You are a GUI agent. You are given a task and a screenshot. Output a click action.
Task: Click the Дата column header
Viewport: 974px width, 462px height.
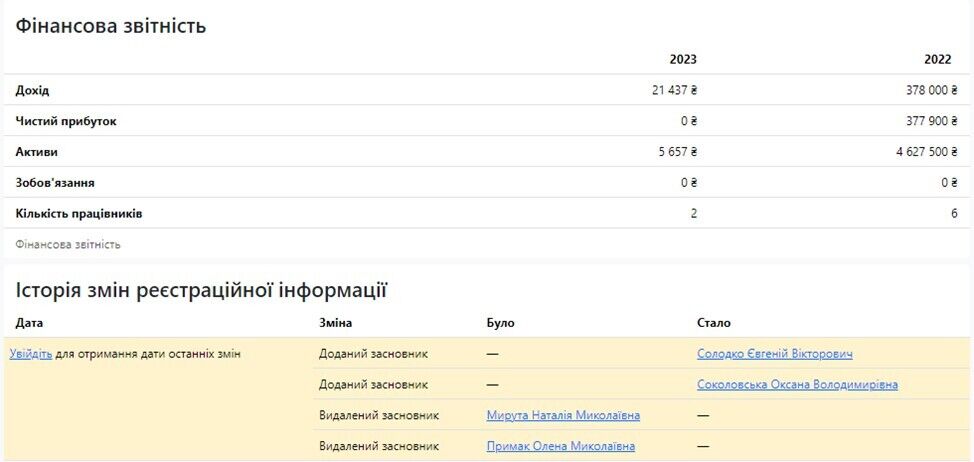tap(29, 324)
